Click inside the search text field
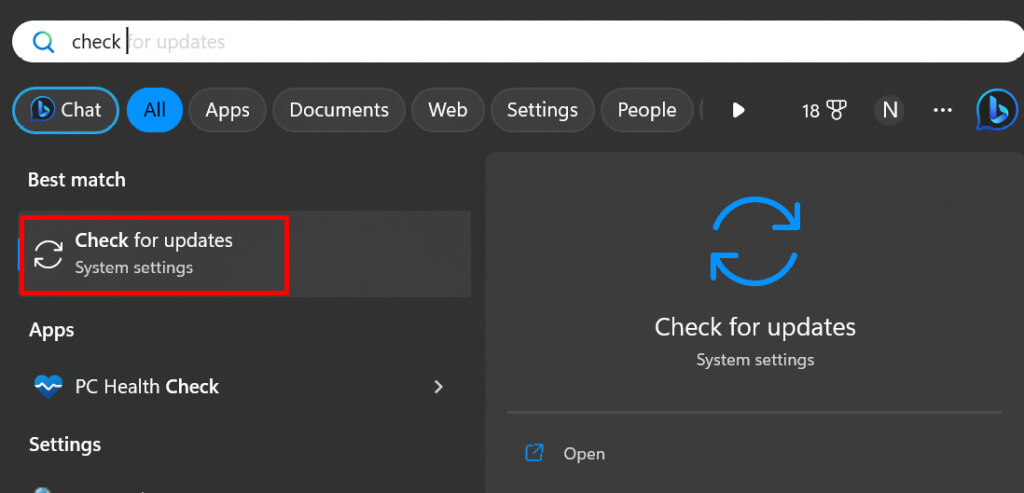Viewport: 1024px width, 493px height. tap(517, 42)
